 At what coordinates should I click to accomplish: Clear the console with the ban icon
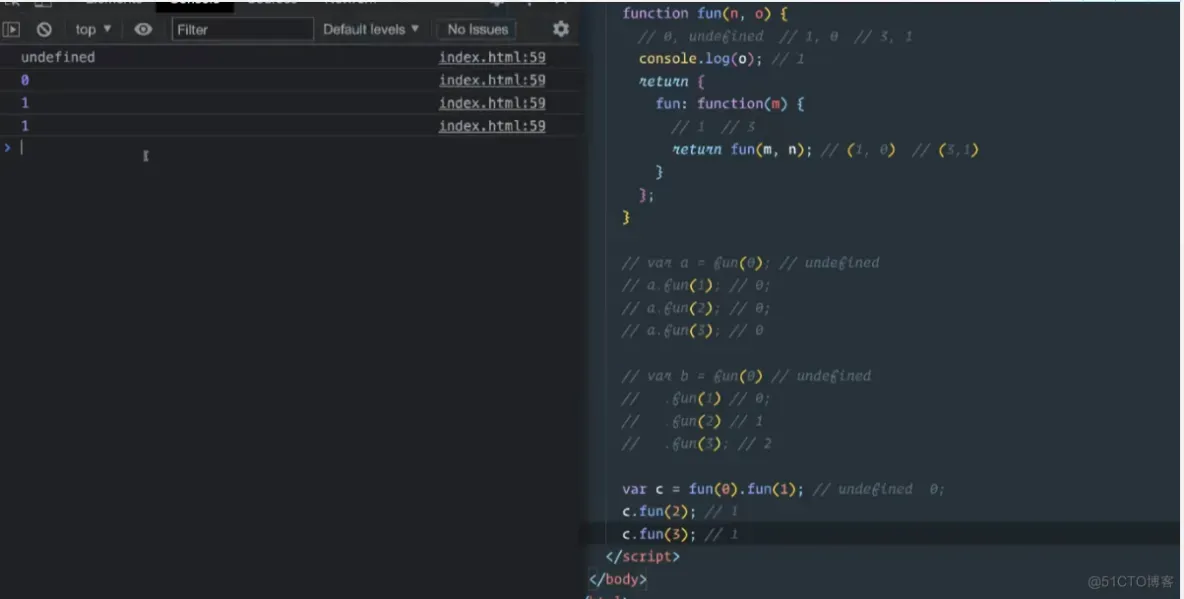click(x=45, y=29)
